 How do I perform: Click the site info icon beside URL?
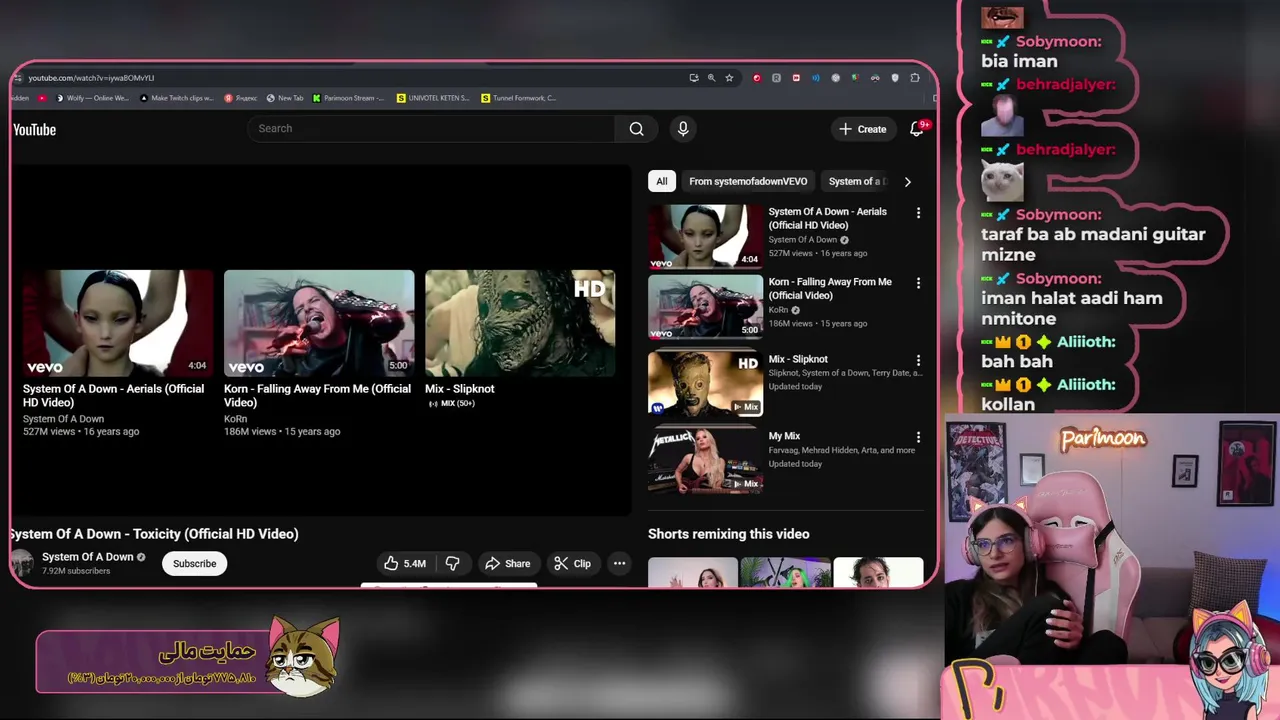17,78
